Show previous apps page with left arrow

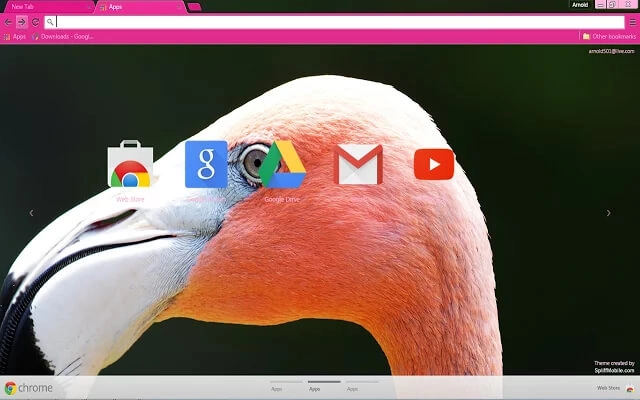click(x=31, y=213)
